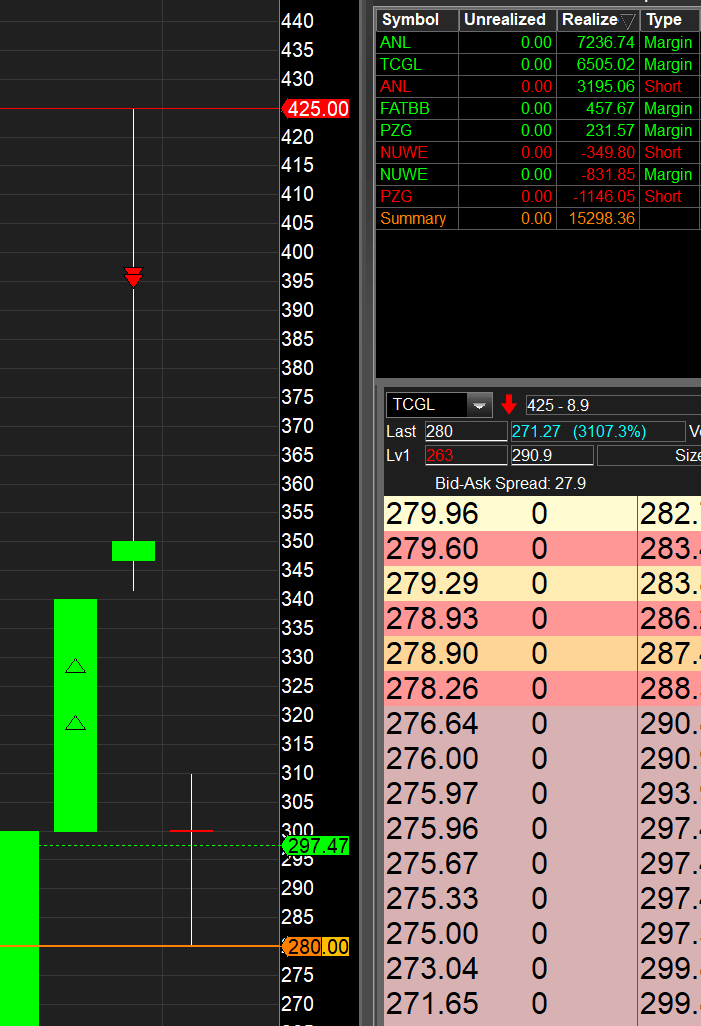Click the Lv1 bid field showing 263

pyautogui.click(x=466, y=455)
